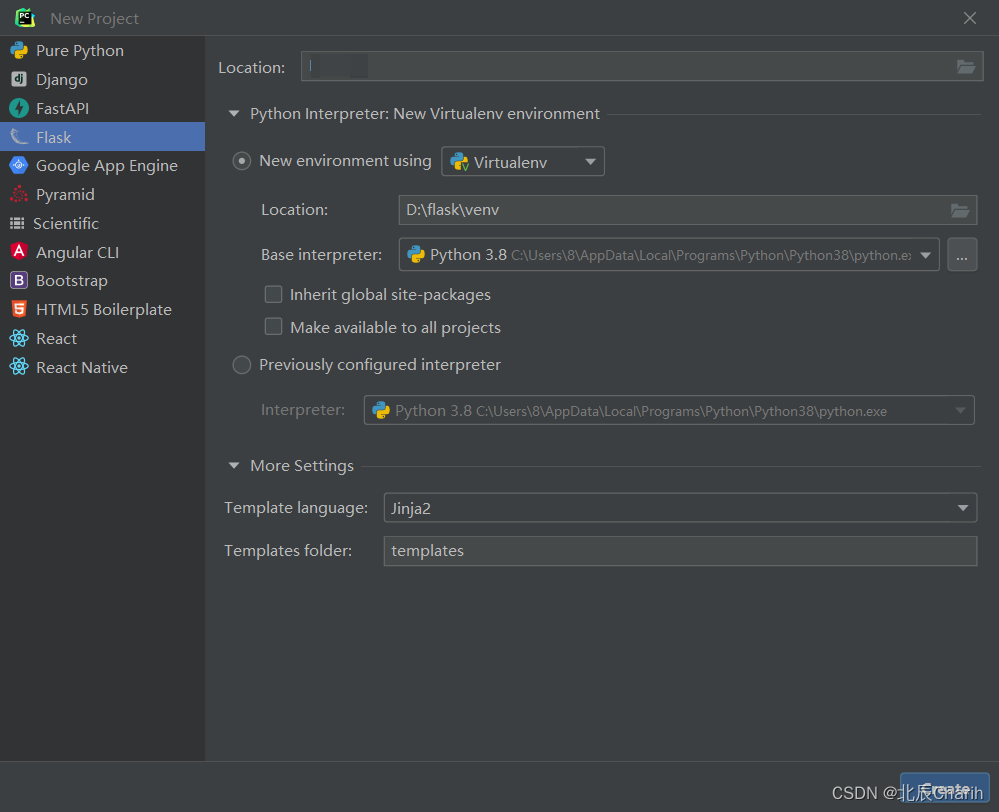
Task: Click the ellipsis button beside Base interpreter
Action: (x=962, y=254)
